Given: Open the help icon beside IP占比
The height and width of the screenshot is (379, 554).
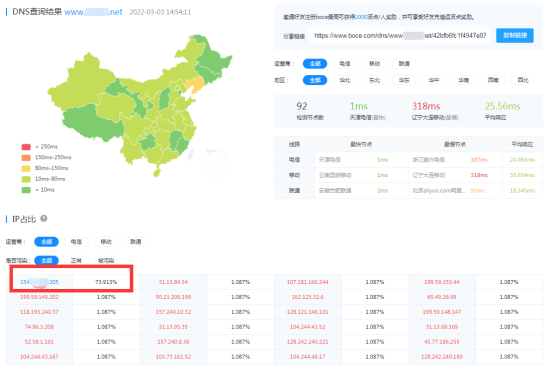Looking at the screenshot, I should pos(44,219).
